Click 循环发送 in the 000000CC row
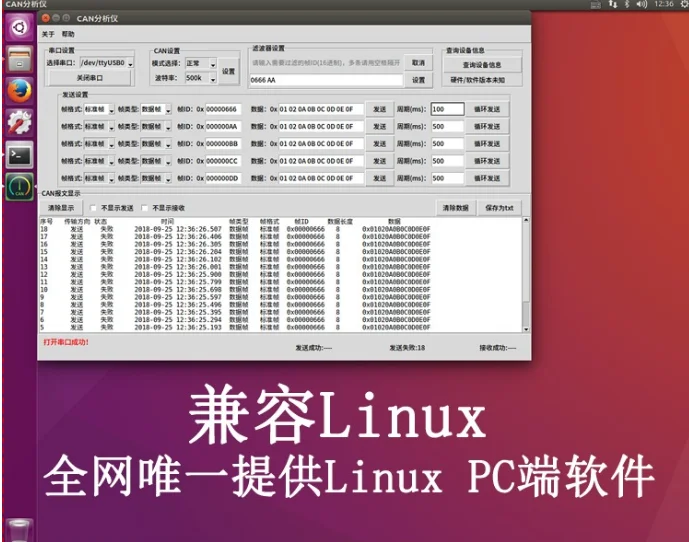The image size is (689, 542). (487, 161)
